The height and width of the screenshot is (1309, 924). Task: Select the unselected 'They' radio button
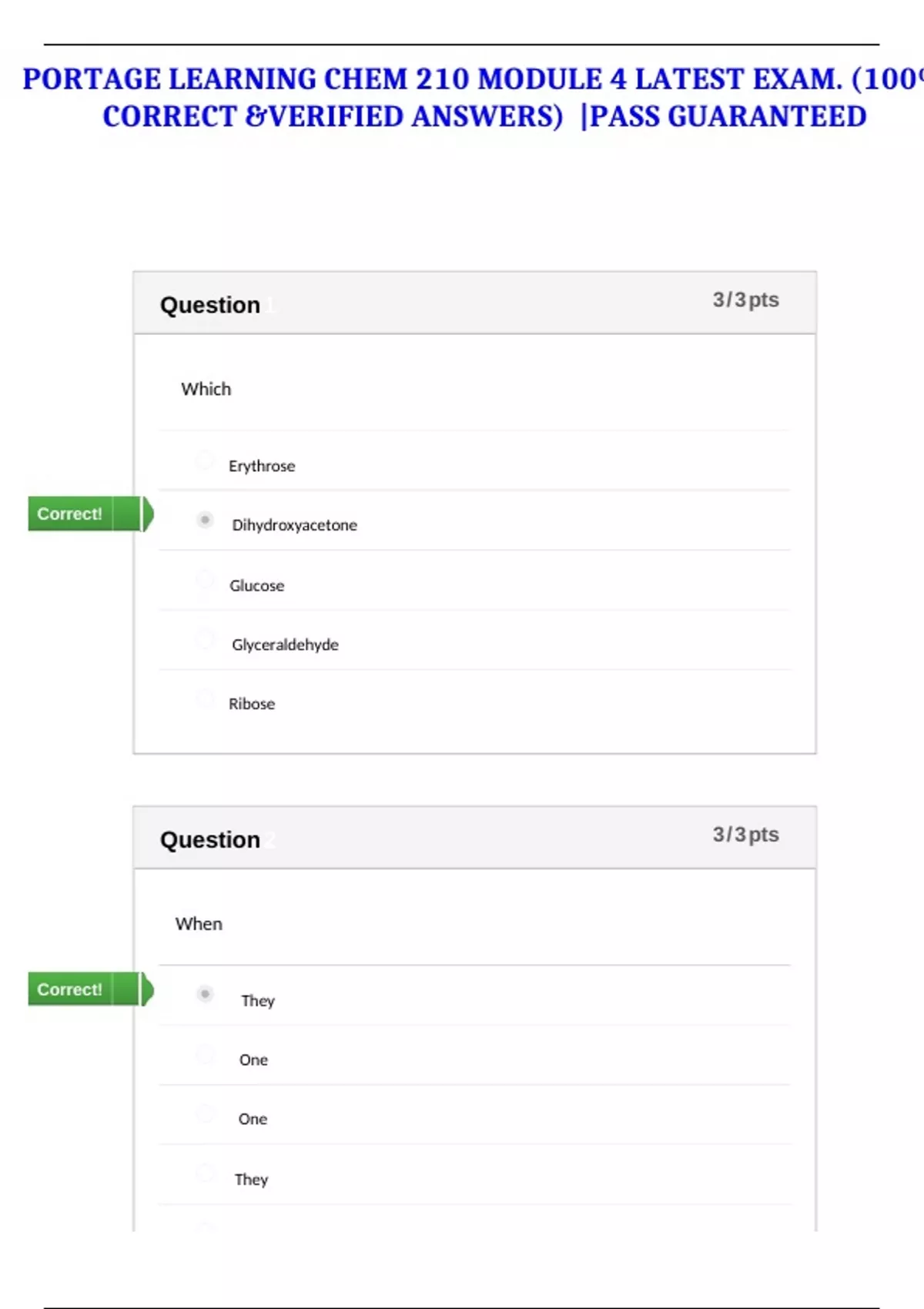(x=205, y=1173)
